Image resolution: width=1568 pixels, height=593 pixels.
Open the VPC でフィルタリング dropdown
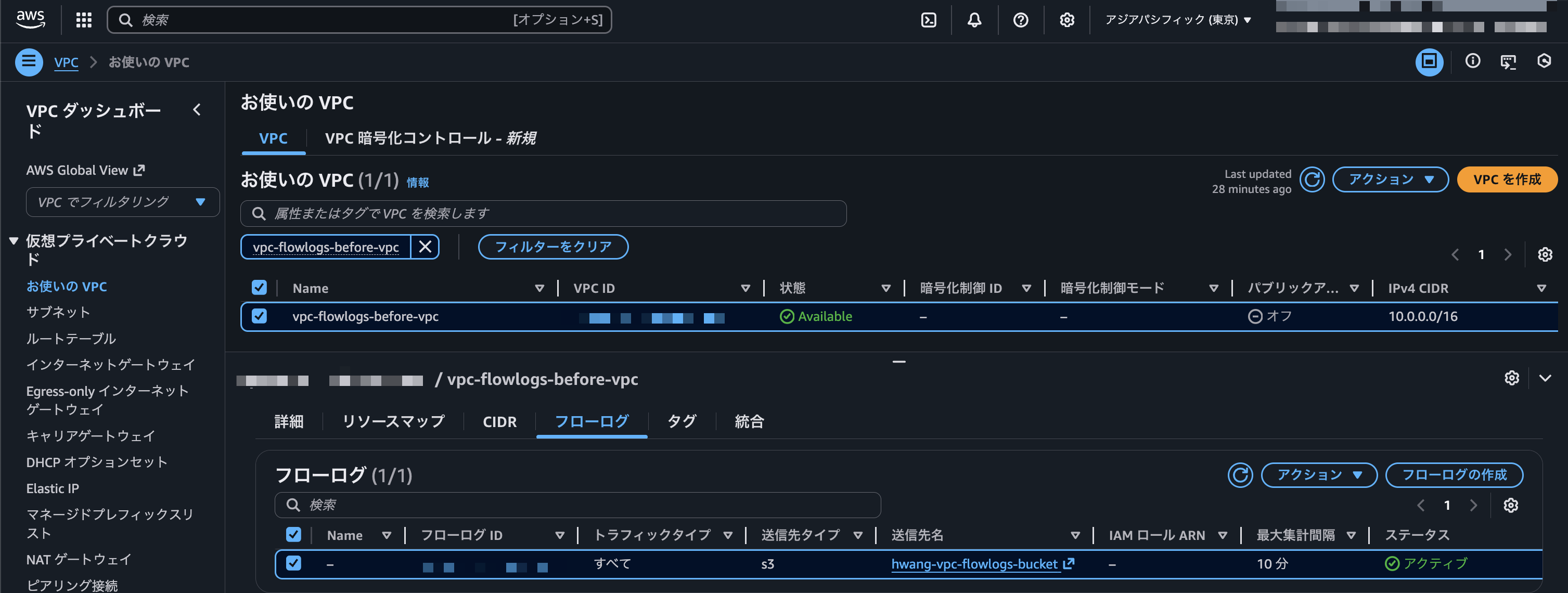[x=122, y=201]
